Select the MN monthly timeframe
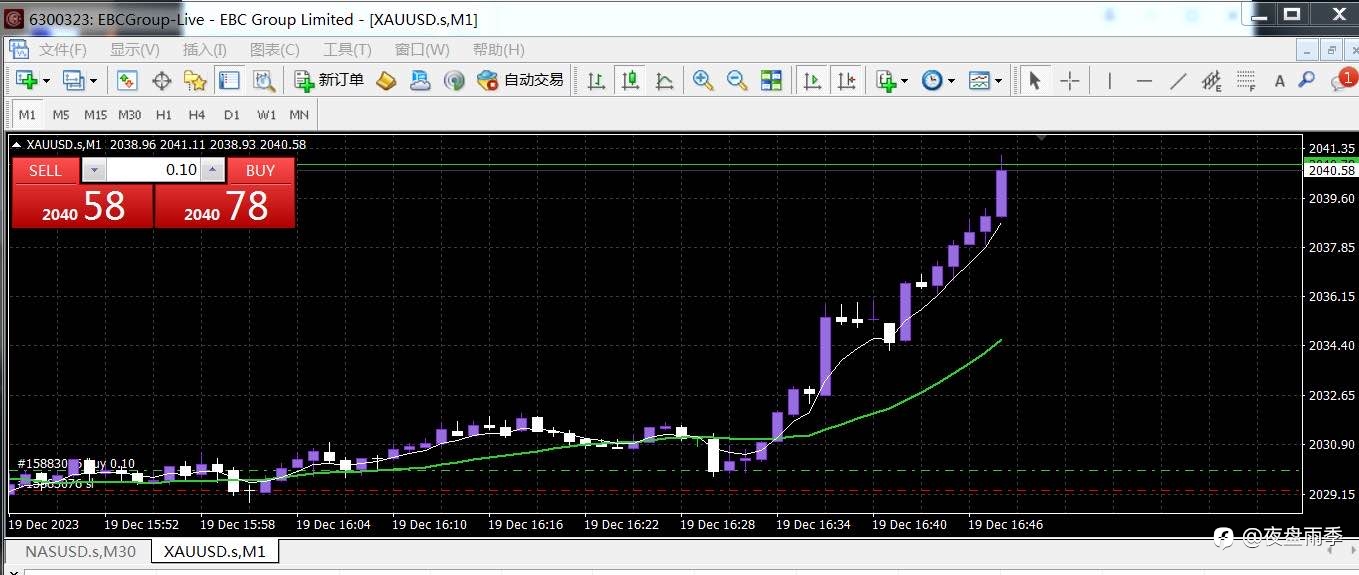This screenshot has width=1359, height=575. point(299,115)
